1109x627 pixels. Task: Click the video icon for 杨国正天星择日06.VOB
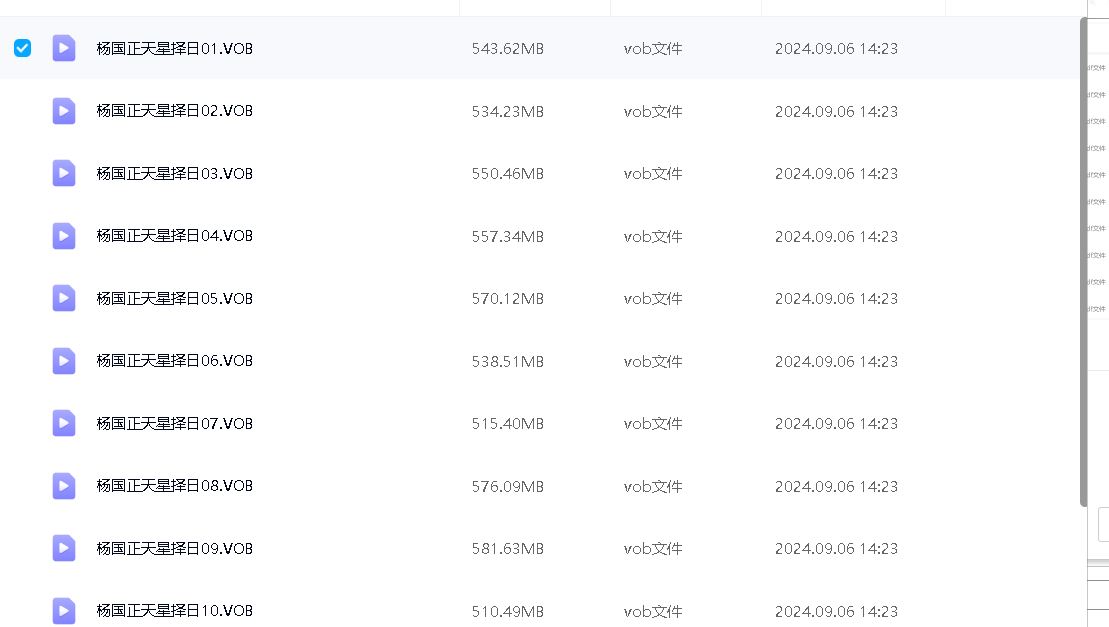pyautogui.click(x=64, y=361)
